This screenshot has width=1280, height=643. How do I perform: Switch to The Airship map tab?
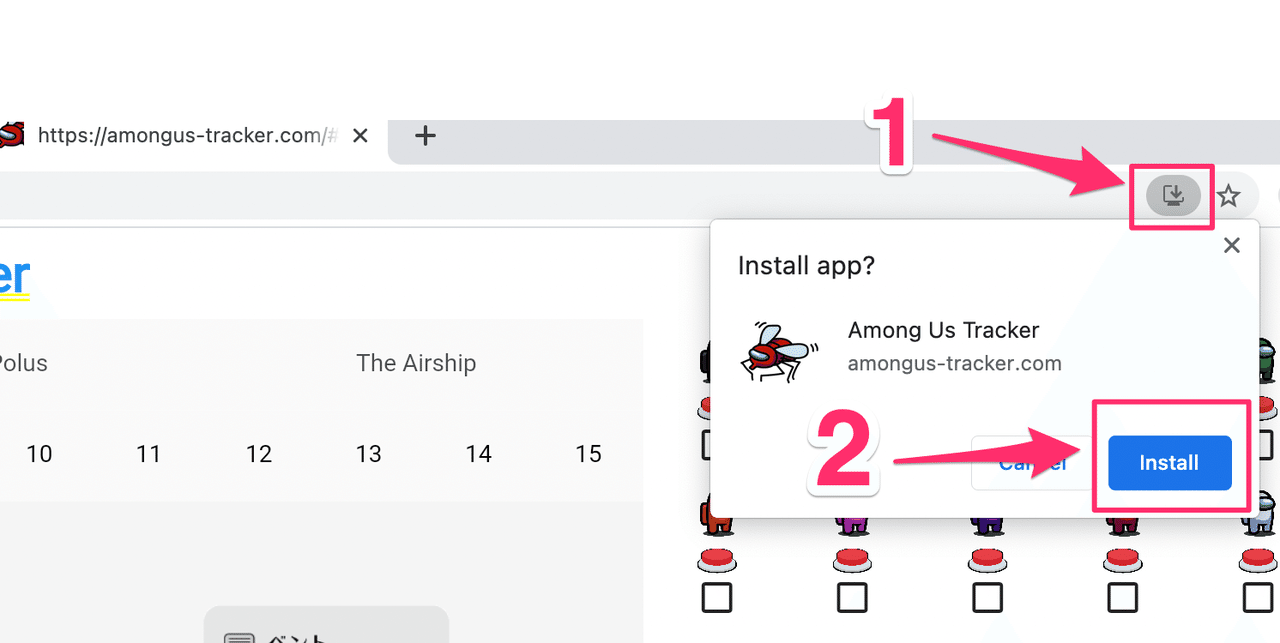tap(416, 363)
